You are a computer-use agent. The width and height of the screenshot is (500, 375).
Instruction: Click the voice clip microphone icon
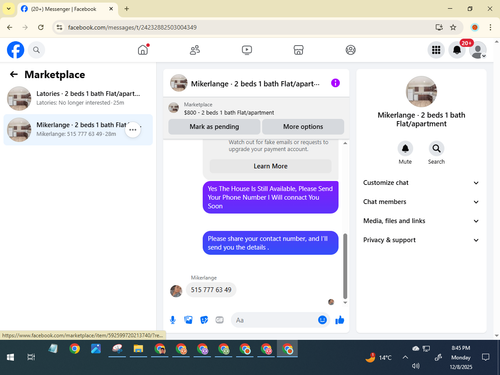[173, 320]
